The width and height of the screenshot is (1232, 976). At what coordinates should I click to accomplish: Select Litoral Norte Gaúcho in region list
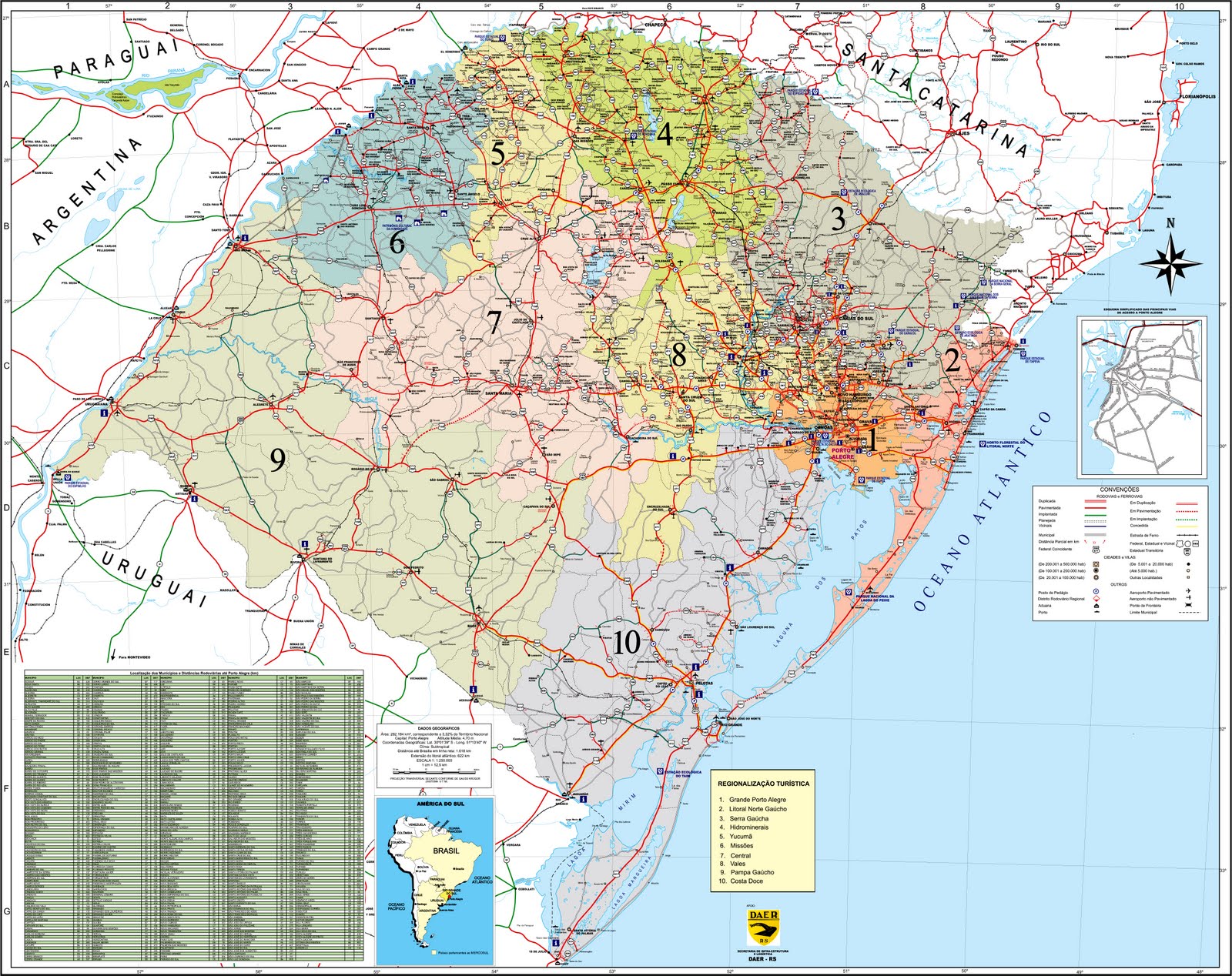[x=753, y=809]
